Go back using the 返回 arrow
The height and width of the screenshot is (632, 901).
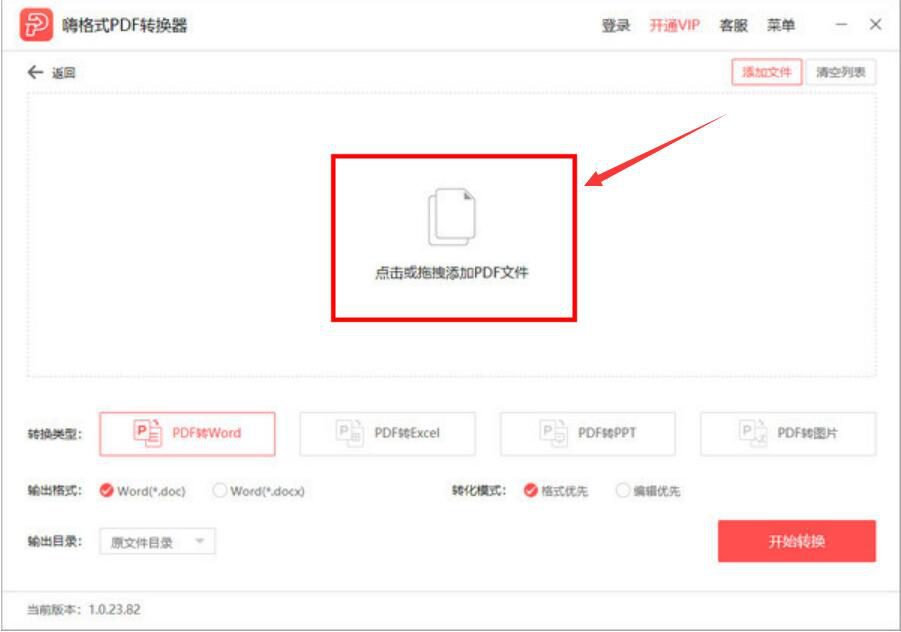pos(36,72)
